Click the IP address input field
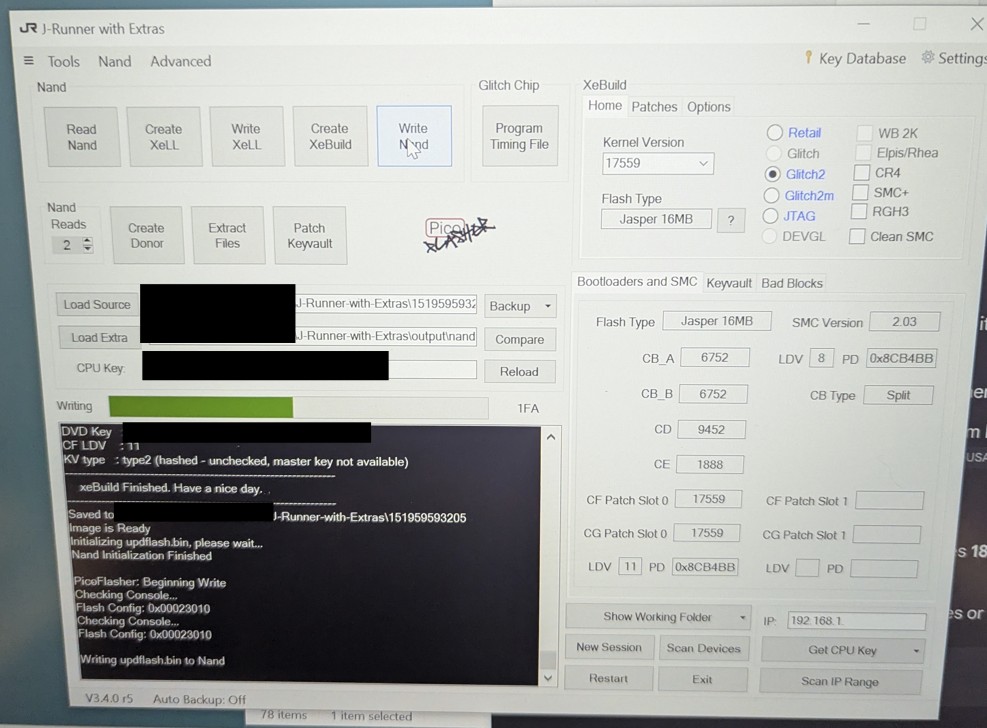 (x=856, y=621)
